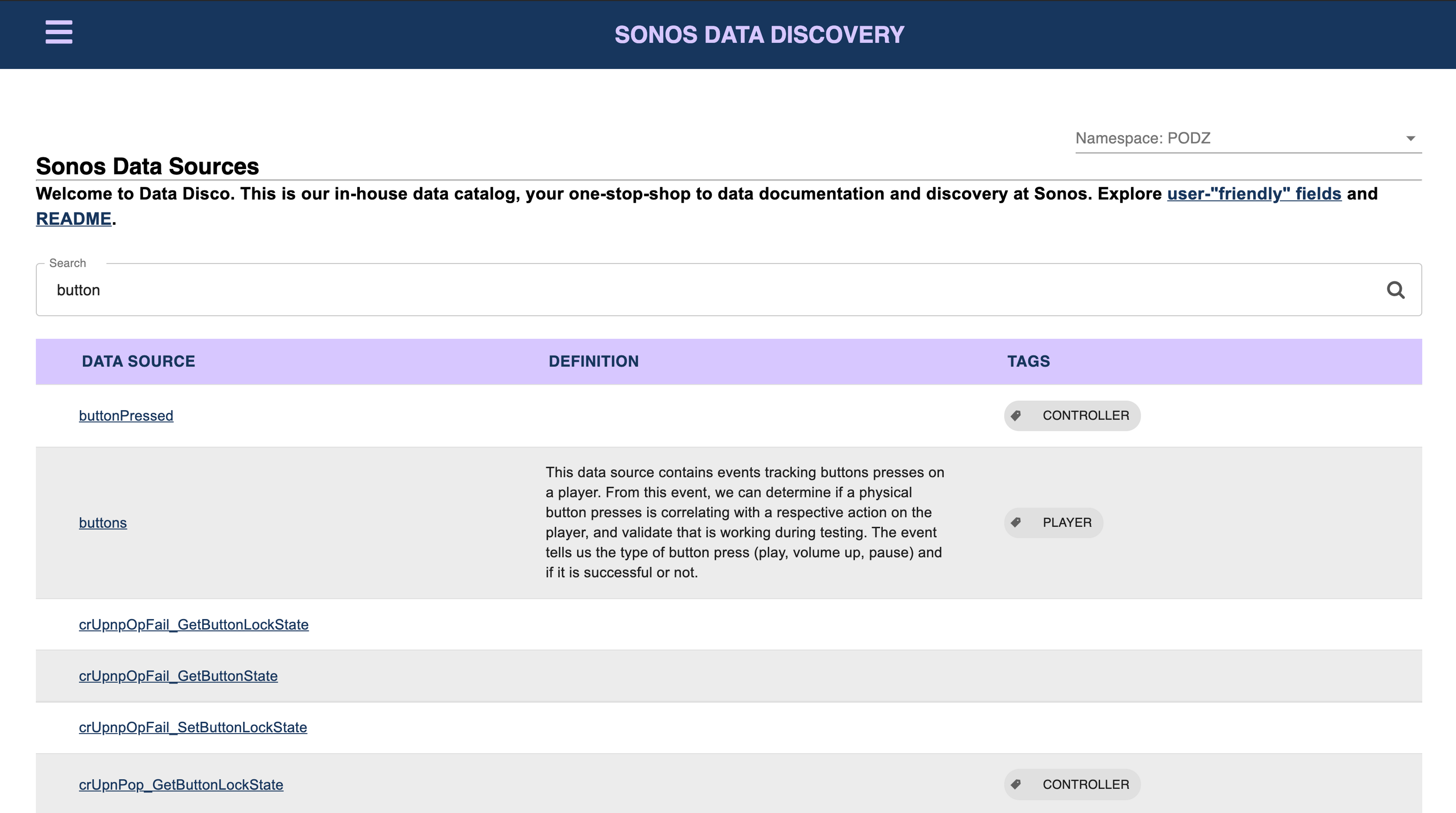Screen dimensions: 1456x813
Task: Open crUpnpOpFail_GetButtonState link
Action: click(178, 676)
